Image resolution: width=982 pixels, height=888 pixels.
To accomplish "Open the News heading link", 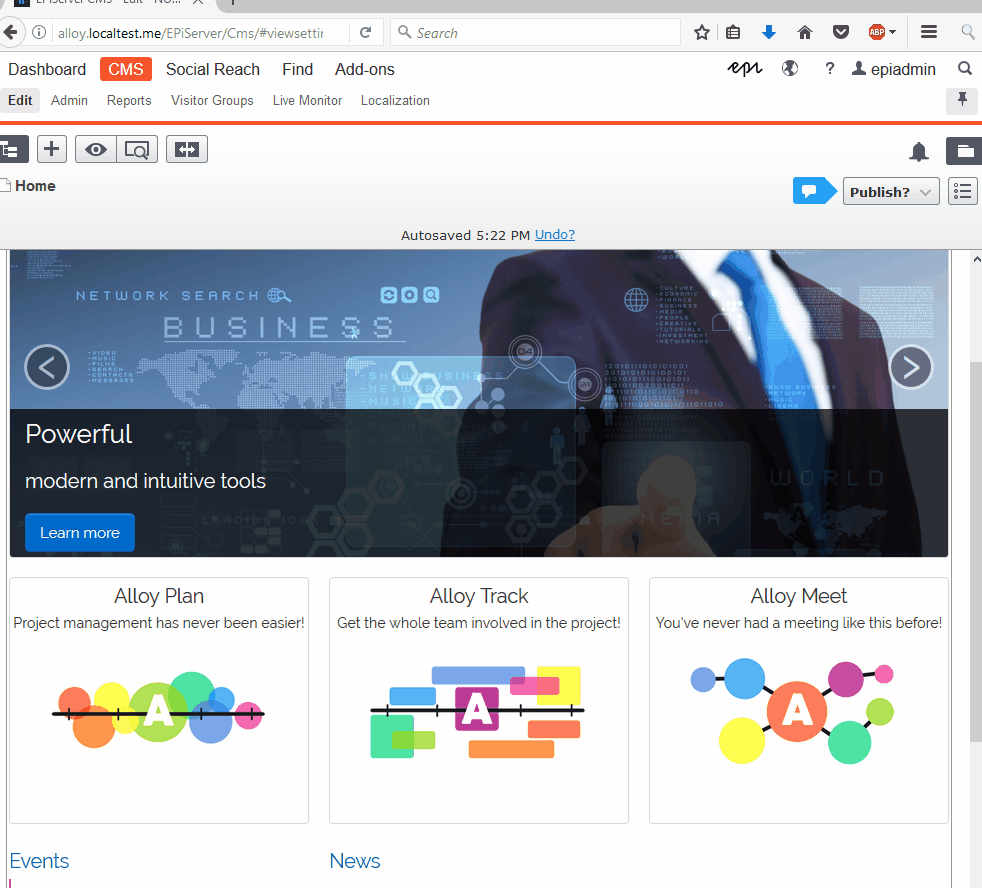I will click(x=355, y=861).
